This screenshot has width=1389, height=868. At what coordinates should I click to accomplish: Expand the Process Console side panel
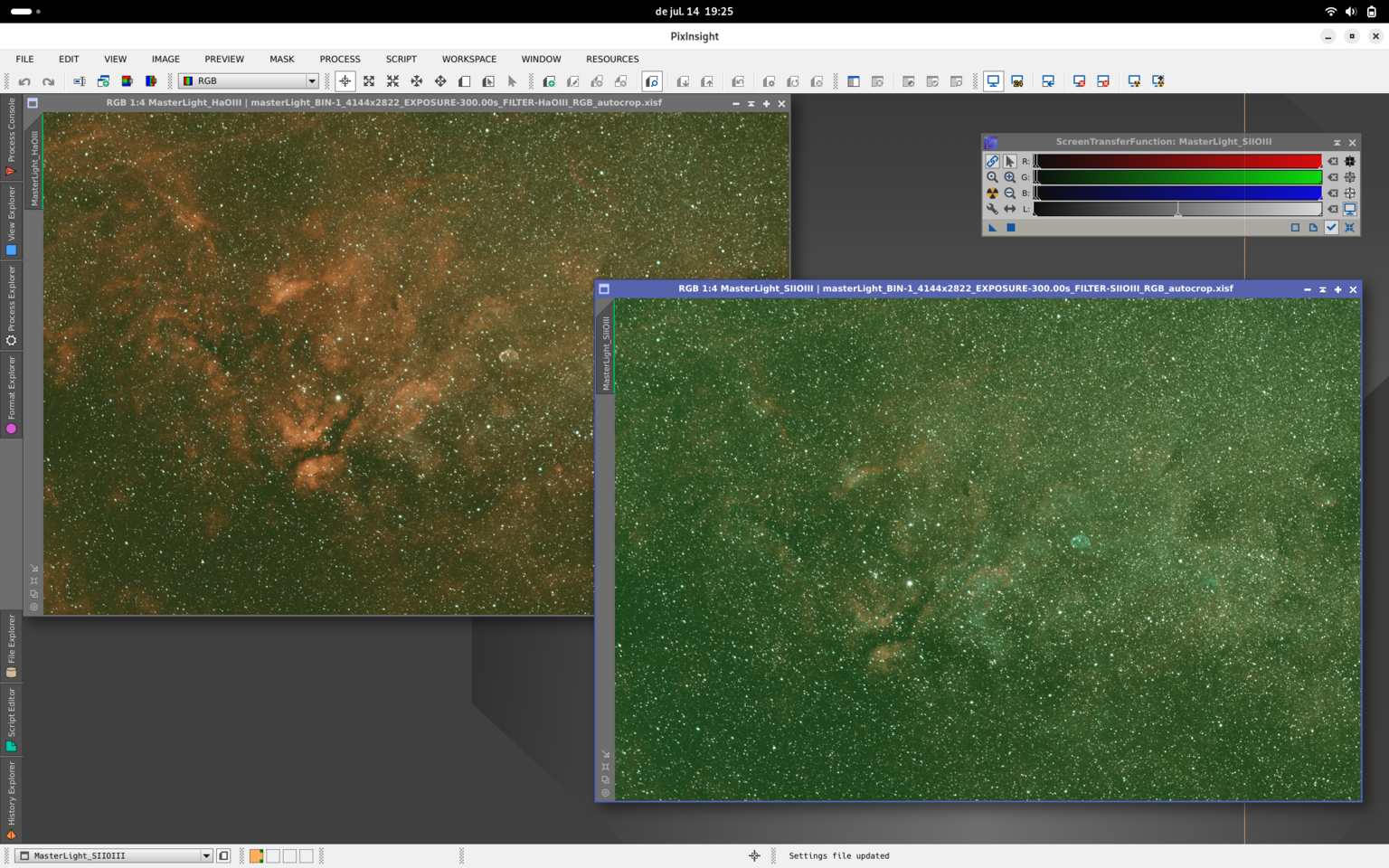click(11, 137)
